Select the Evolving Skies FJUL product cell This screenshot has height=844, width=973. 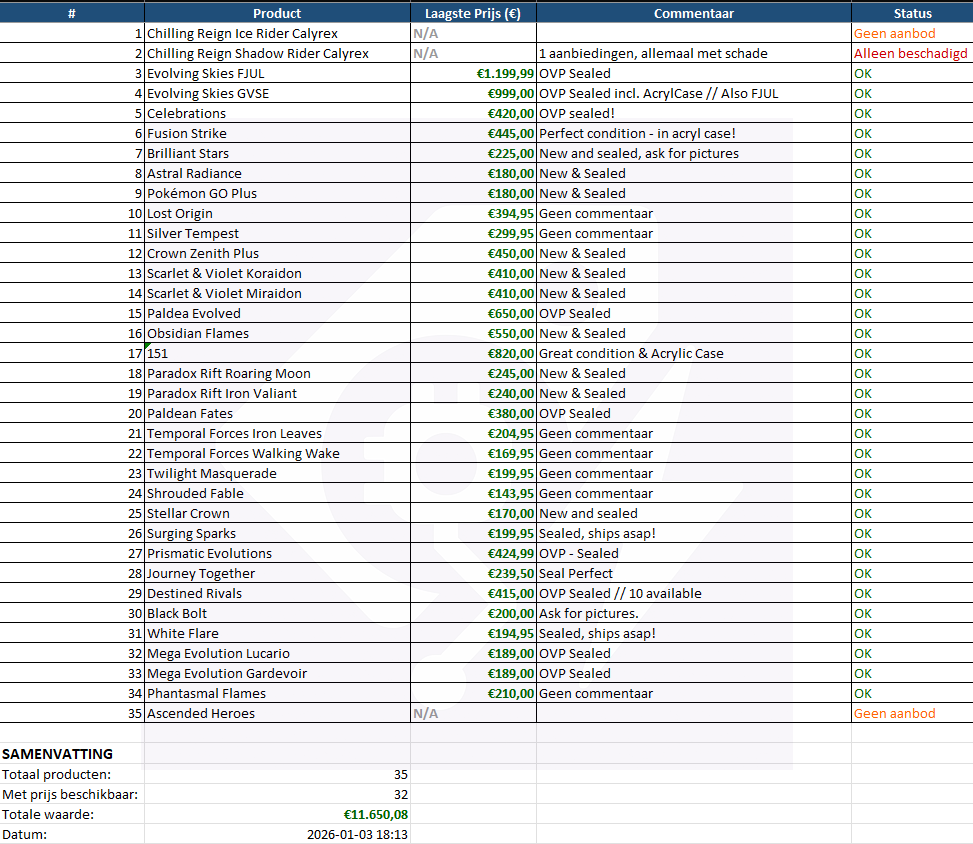(x=277, y=73)
